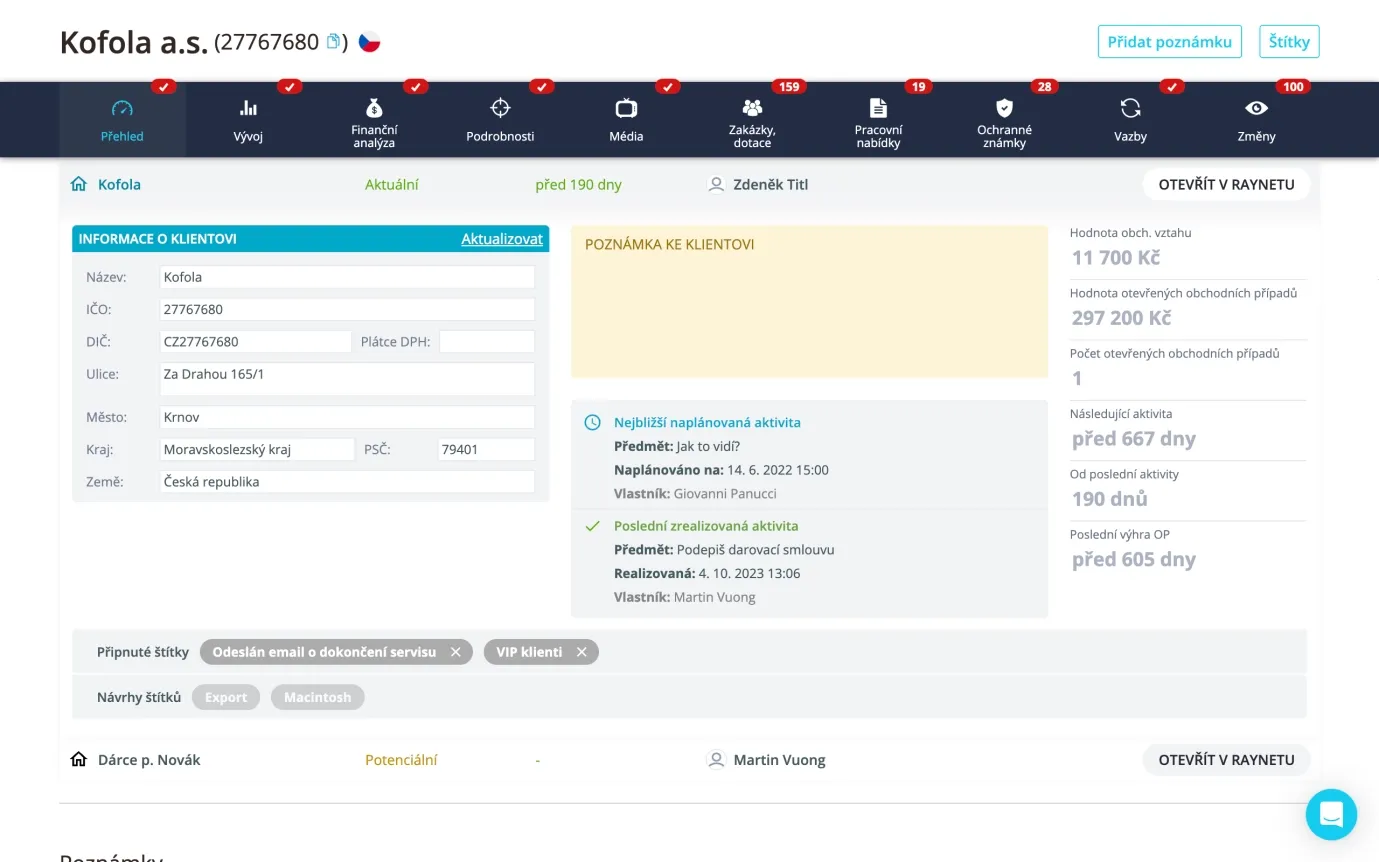Screen dimensions: 1379x862
Task: Expand the Dárce p. Novák client row
Action: pos(149,760)
